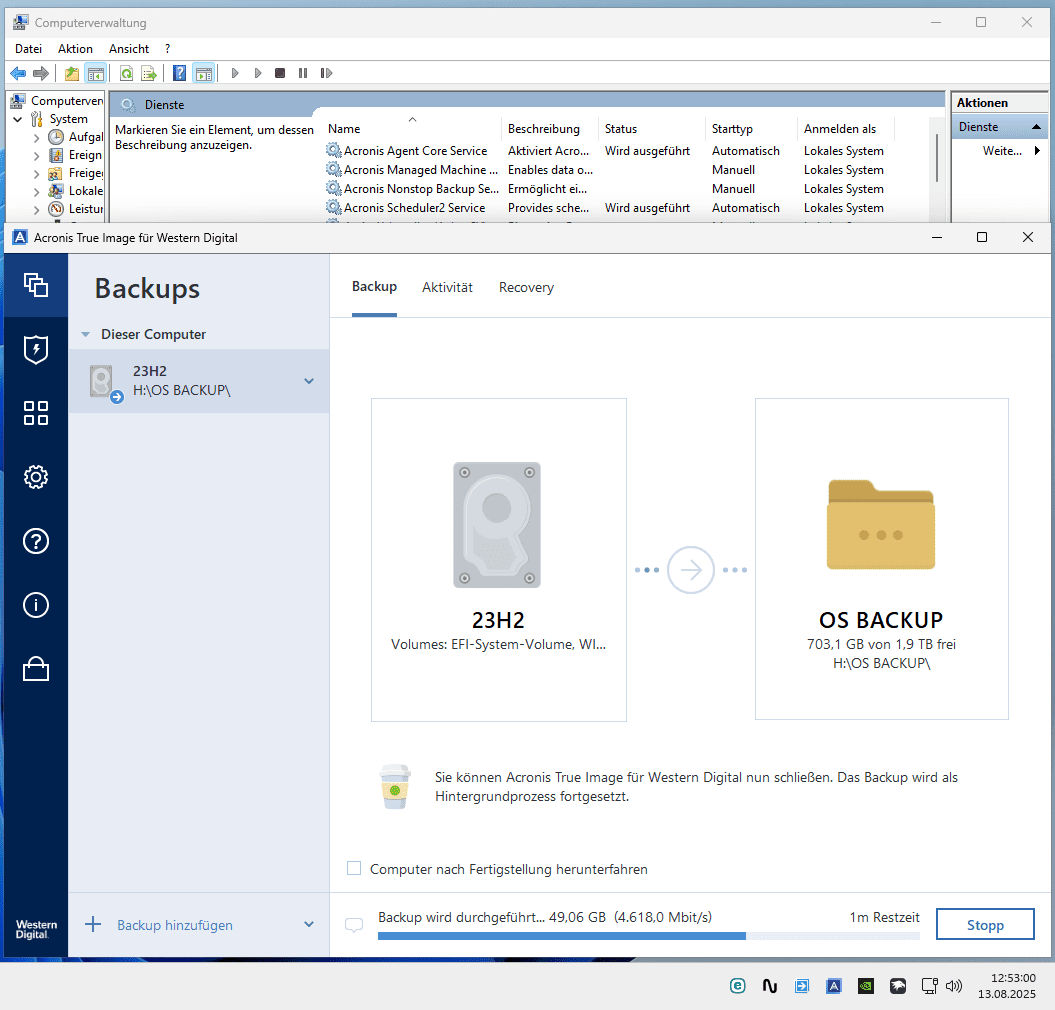Image resolution: width=1055 pixels, height=1010 pixels.
Task: Expand the Freigegebene Ordner tree node
Action: click(36, 174)
